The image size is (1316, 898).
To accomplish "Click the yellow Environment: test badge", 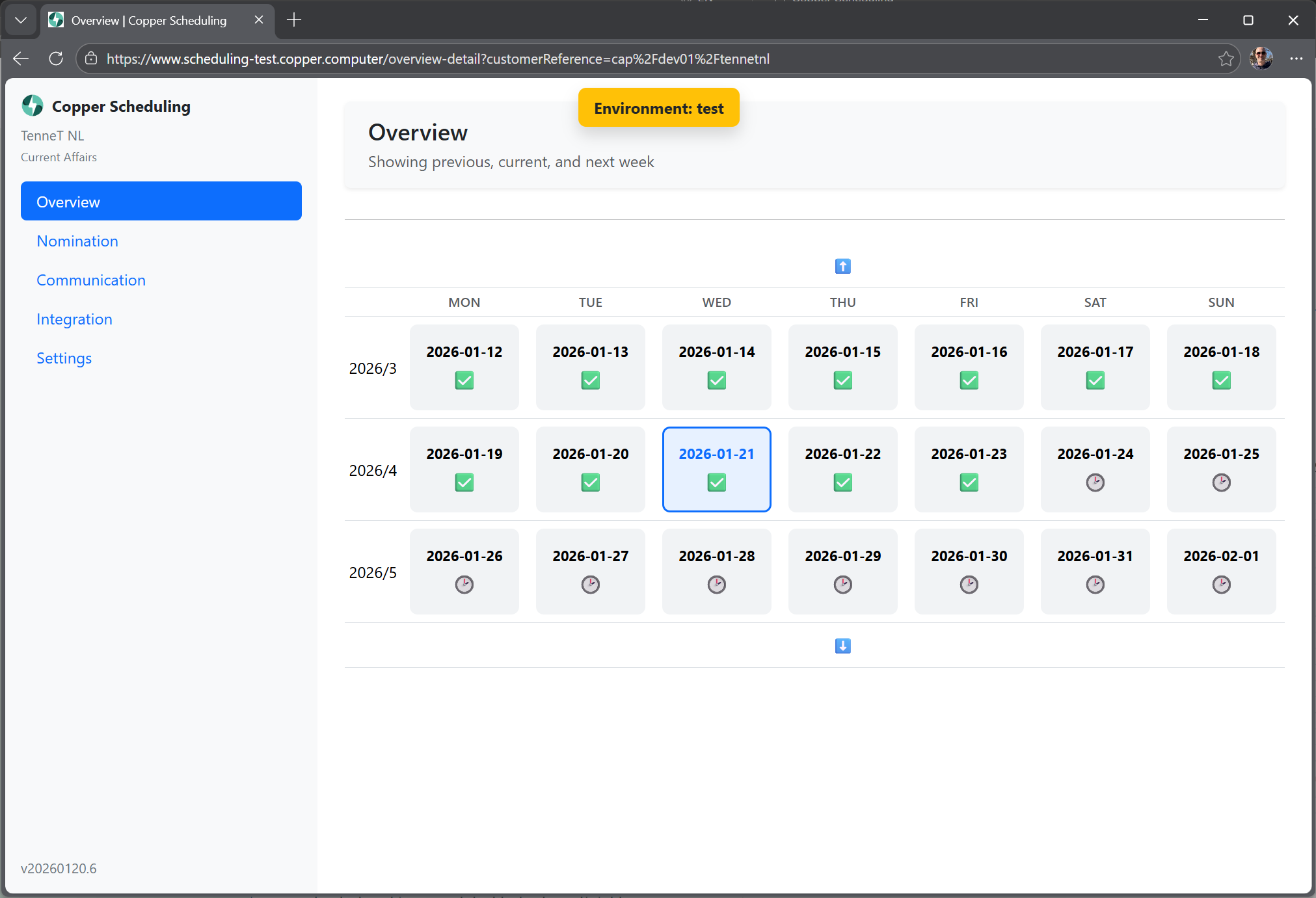I will point(658,108).
